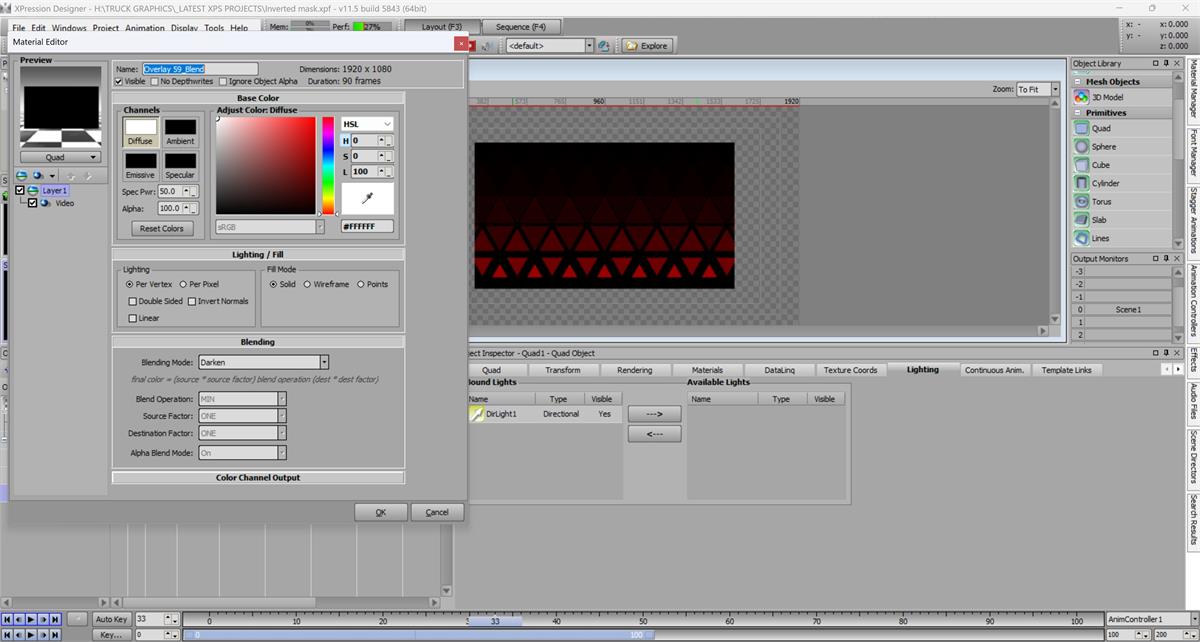Click the add layer icon under Preview
This screenshot has width=1200, height=642.
[22, 175]
